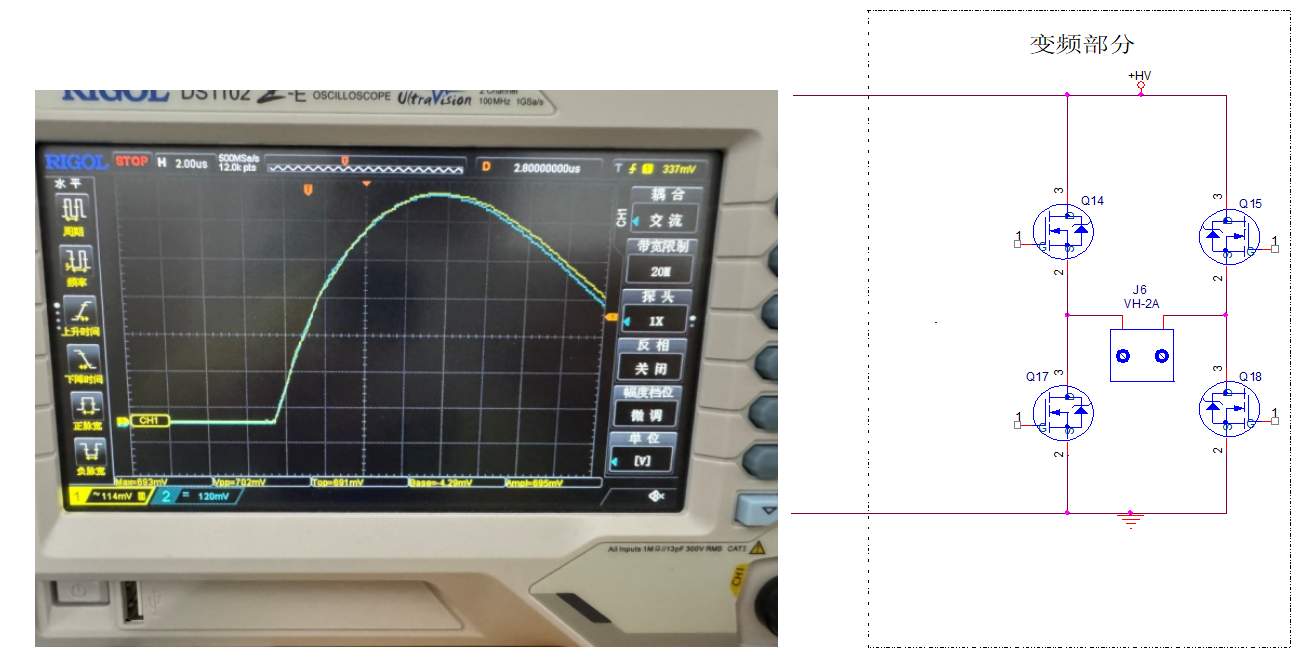This screenshot has height=666, width=1316.
Task: Click the D 2.80000000us delay readout
Action: pos(541,167)
